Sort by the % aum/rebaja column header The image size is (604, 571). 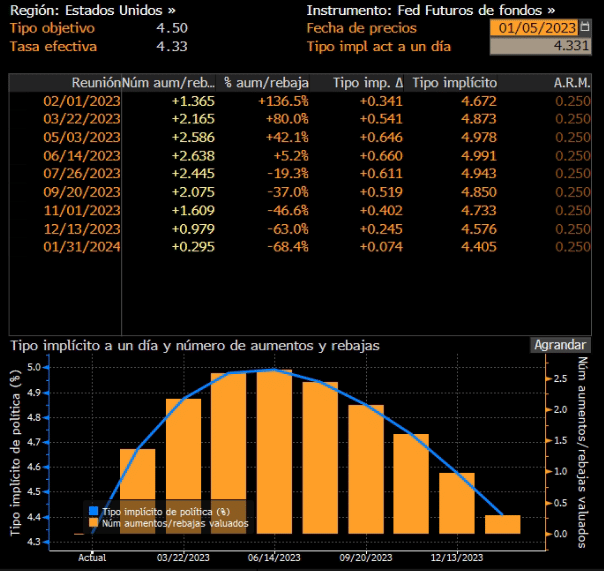tap(263, 83)
